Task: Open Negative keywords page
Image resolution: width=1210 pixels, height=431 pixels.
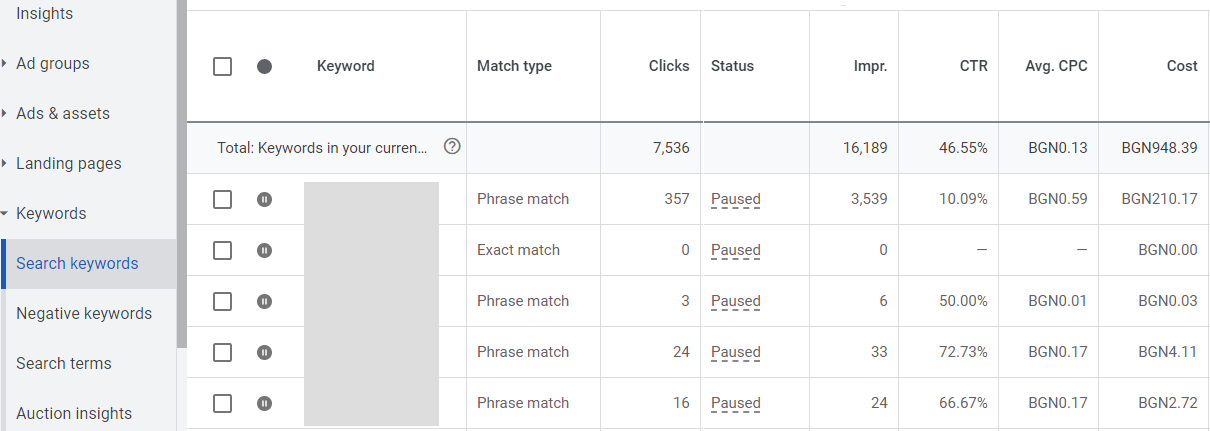Action: click(84, 314)
